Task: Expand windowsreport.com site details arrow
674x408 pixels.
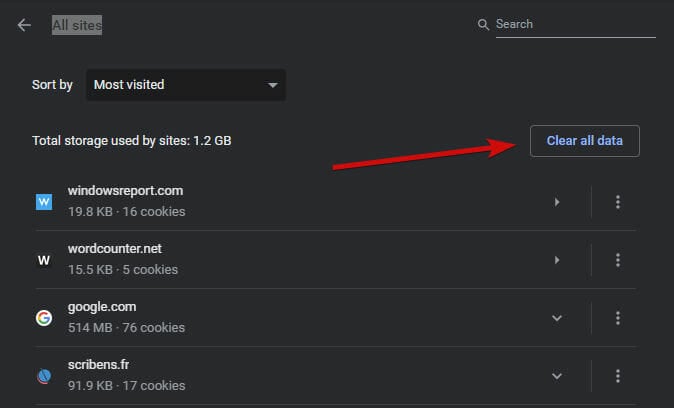Action: [557, 202]
